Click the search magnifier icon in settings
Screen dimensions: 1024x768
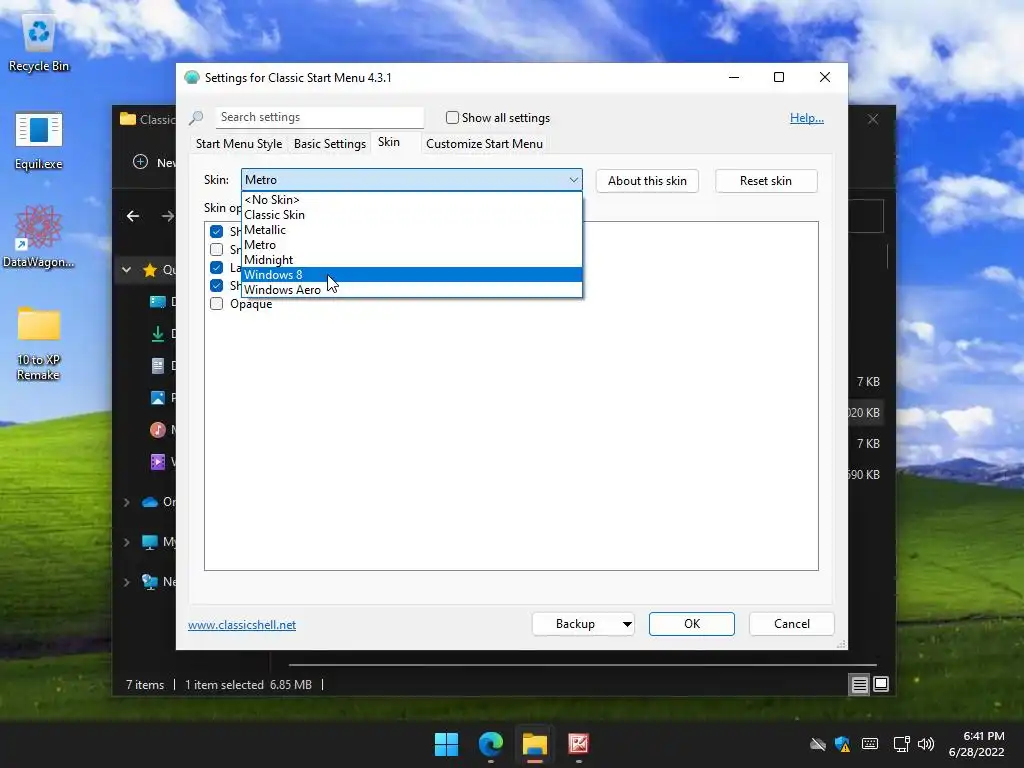(196, 118)
